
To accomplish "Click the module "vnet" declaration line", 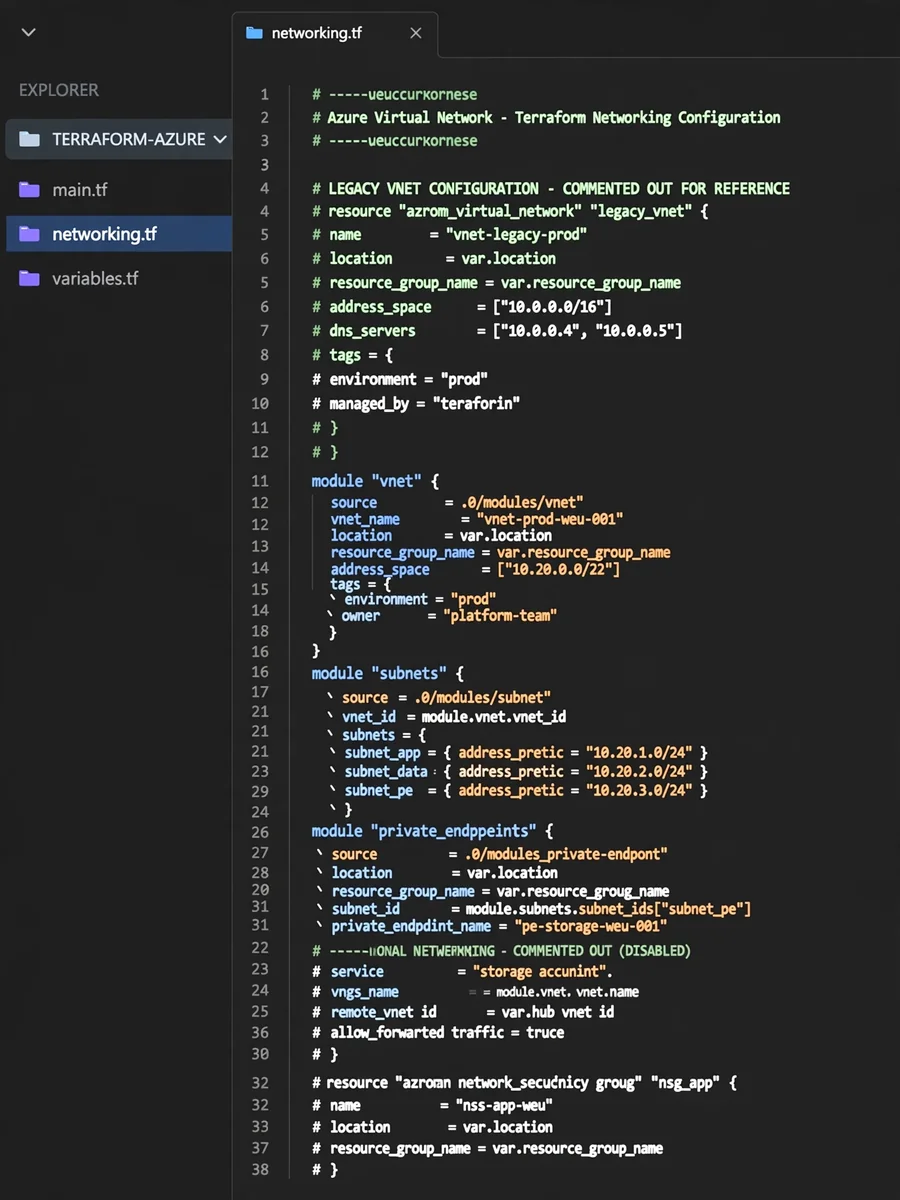I will point(375,481).
